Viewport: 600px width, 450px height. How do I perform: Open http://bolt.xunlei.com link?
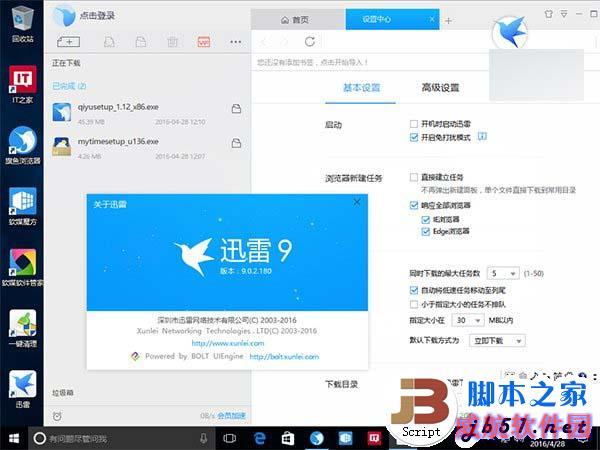coord(284,357)
